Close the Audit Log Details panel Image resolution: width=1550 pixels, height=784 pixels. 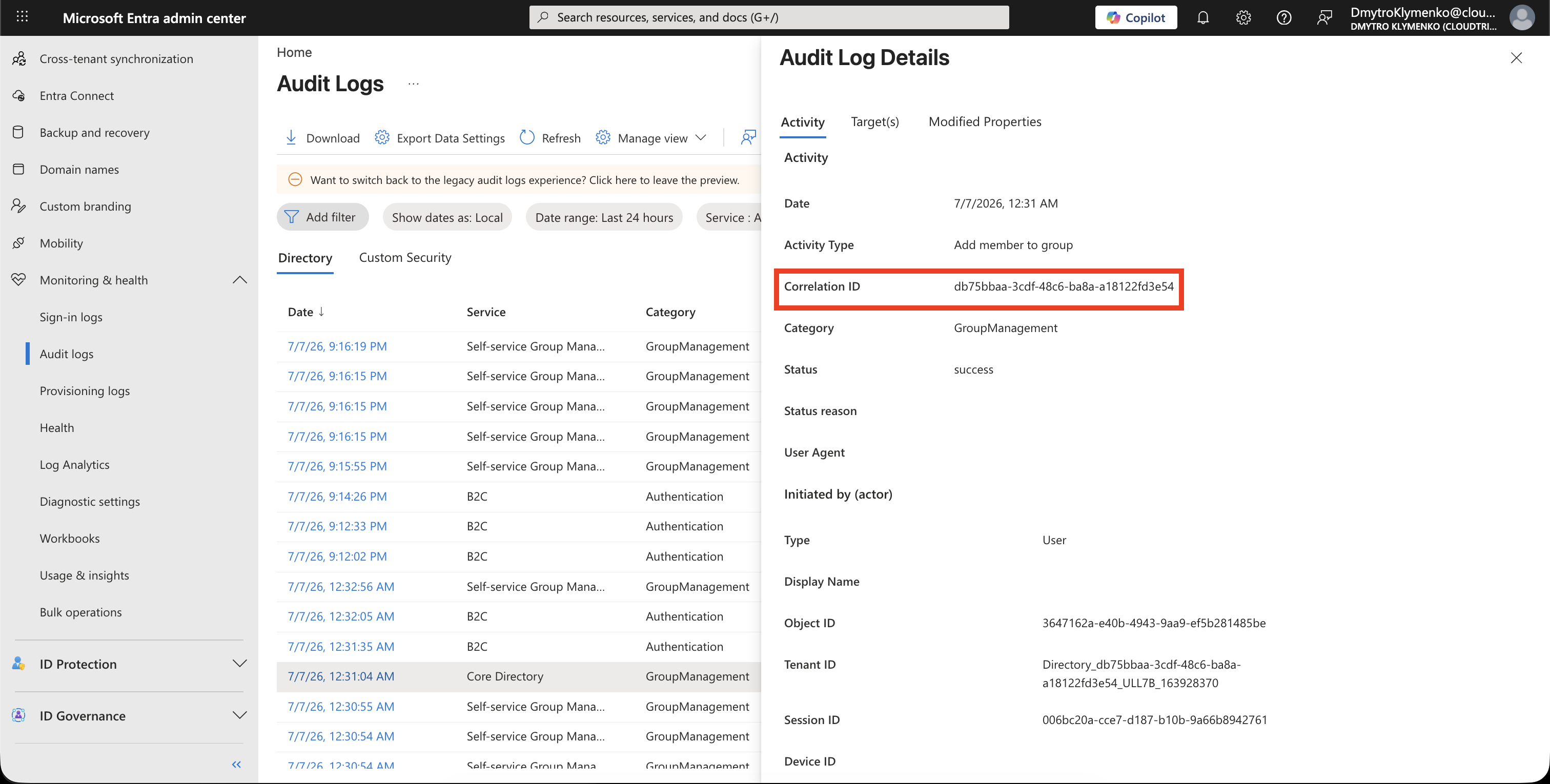pyautogui.click(x=1516, y=58)
